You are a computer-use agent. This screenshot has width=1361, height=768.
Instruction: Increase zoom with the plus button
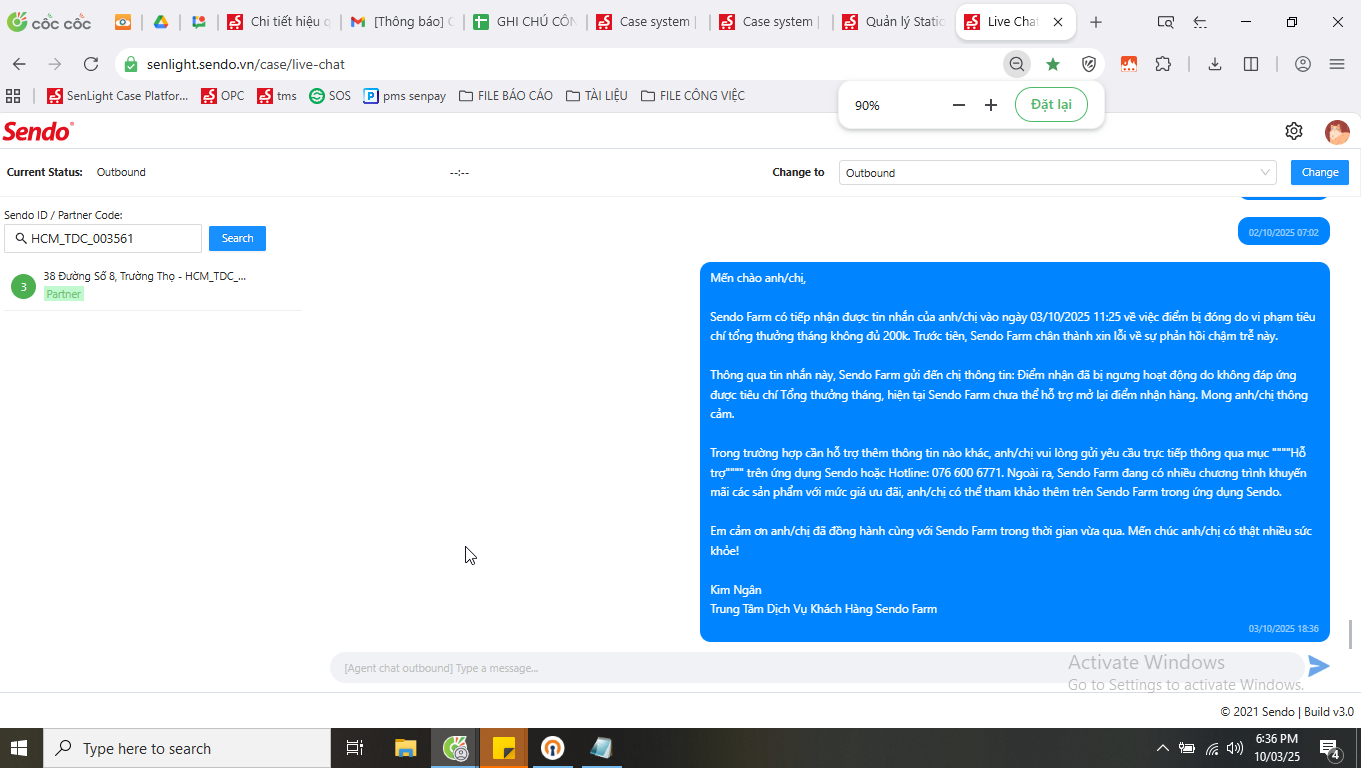[991, 105]
